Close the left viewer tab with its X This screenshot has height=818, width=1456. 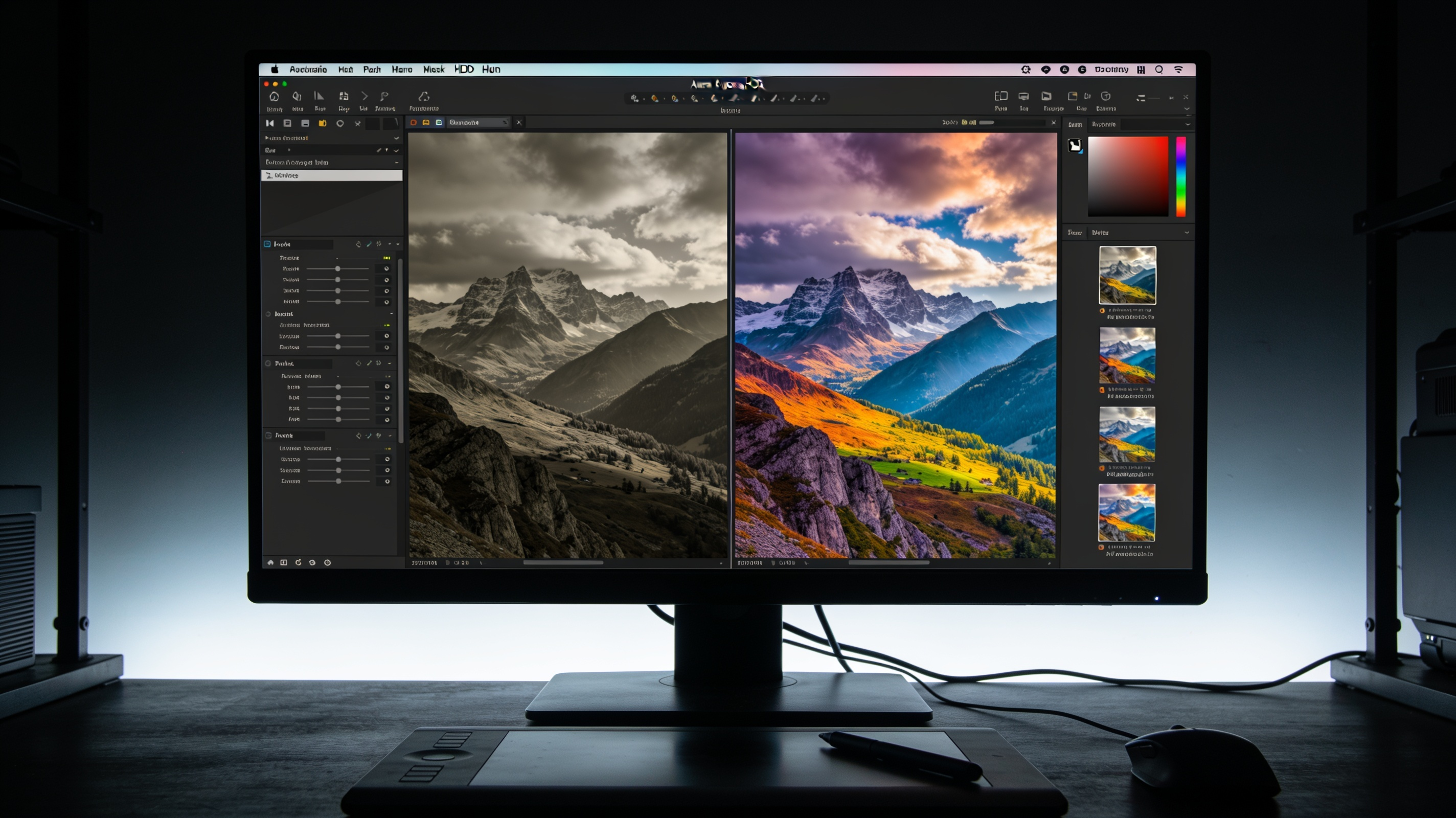[519, 122]
